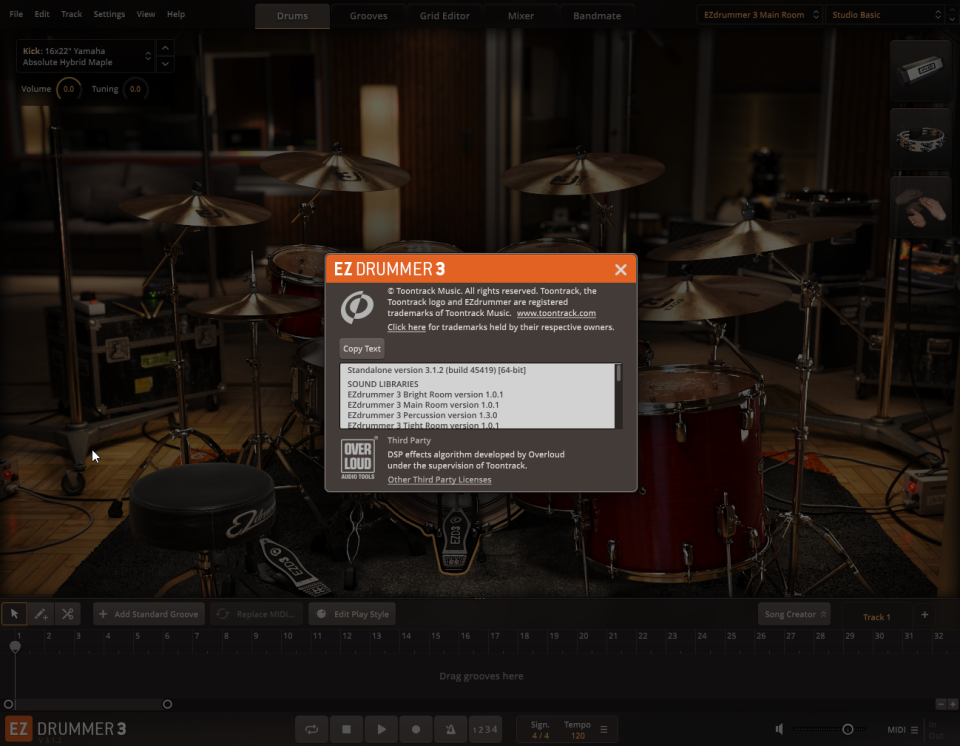Screen dimensions: 960x746
Task: Open the MIDI settings menu
Action: coord(902,729)
